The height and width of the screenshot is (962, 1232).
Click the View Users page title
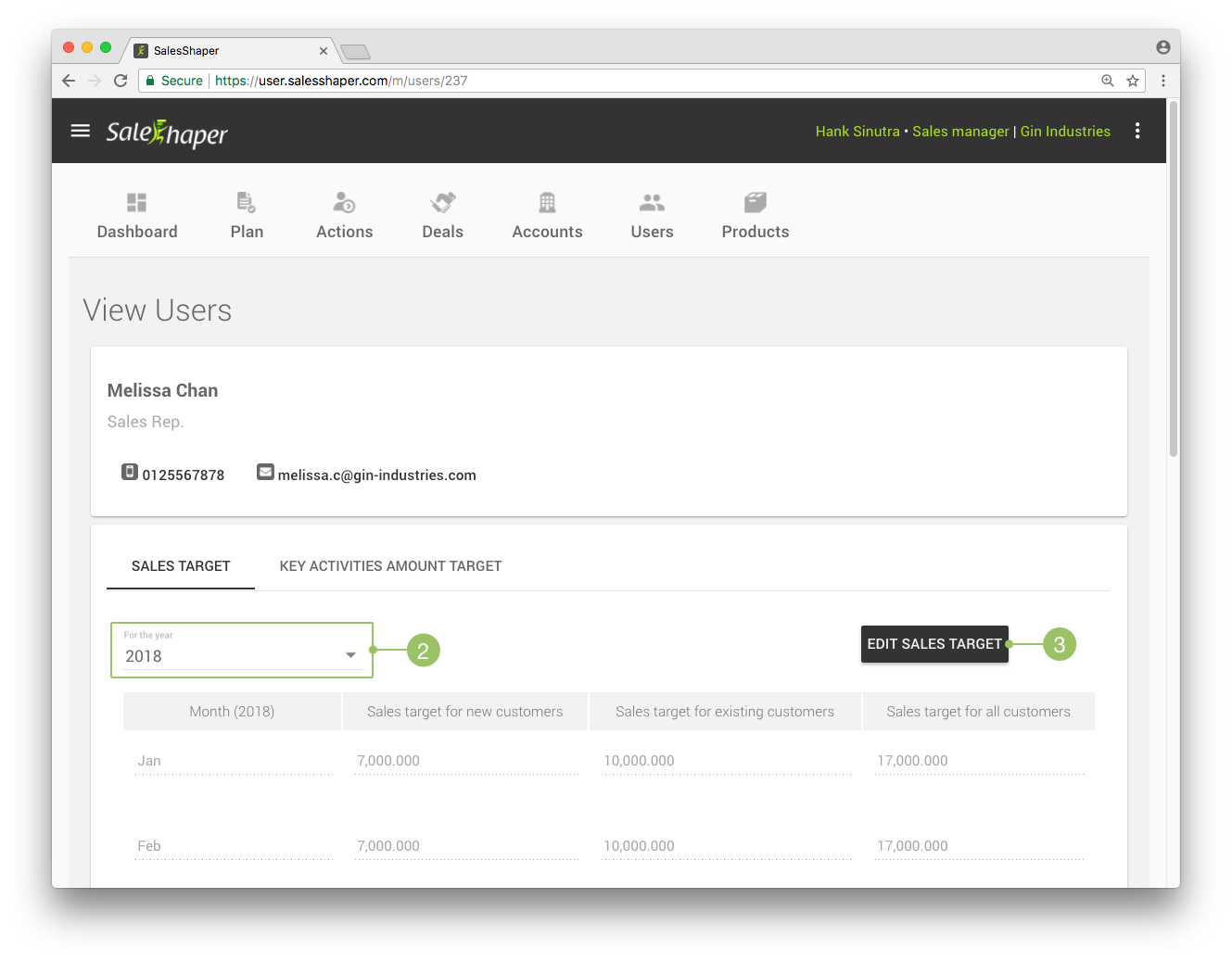click(158, 310)
